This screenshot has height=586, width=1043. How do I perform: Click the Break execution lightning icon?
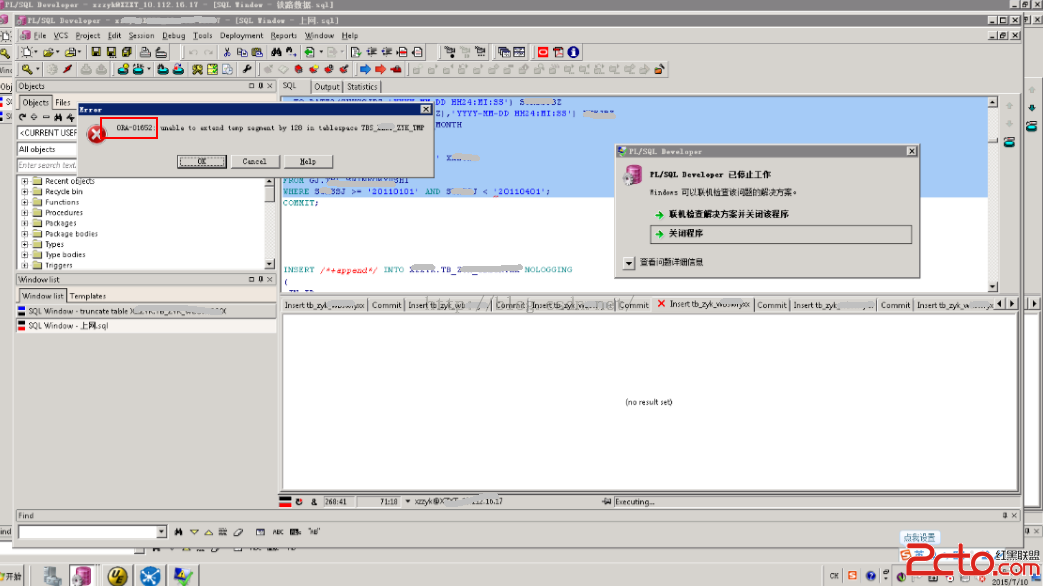tap(68, 69)
